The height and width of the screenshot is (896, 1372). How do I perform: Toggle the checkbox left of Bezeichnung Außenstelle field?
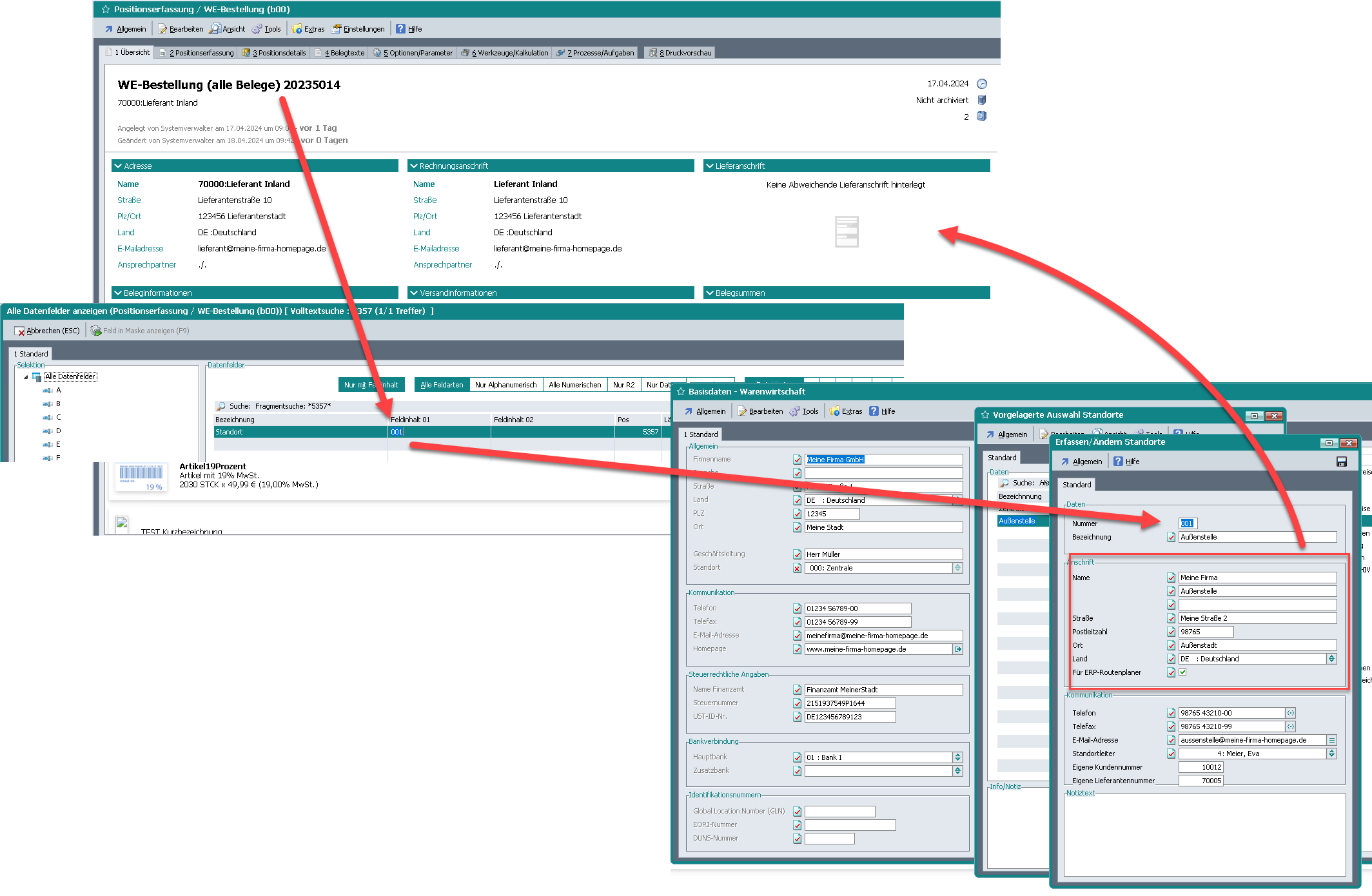pos(1171,537)
